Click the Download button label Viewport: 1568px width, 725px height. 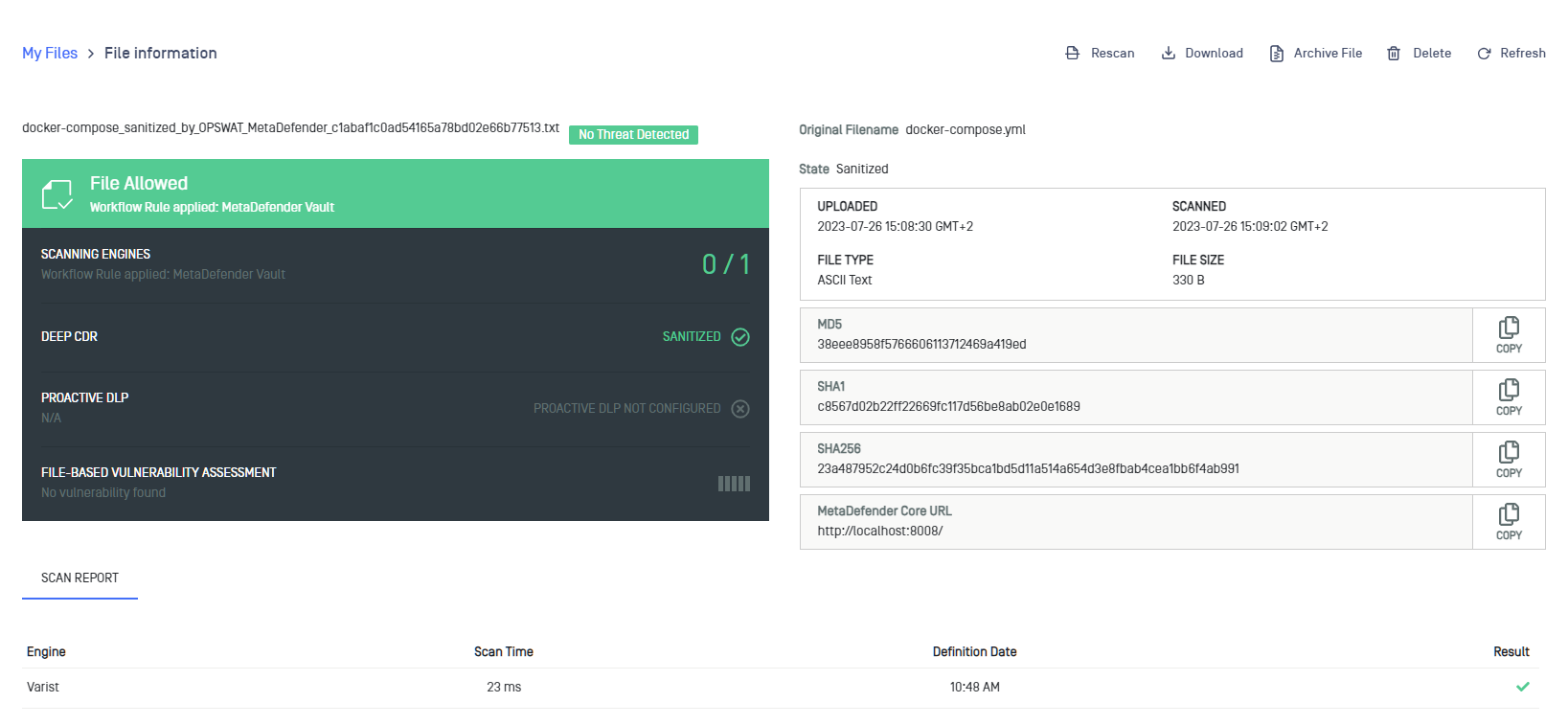coord(1214,54)
